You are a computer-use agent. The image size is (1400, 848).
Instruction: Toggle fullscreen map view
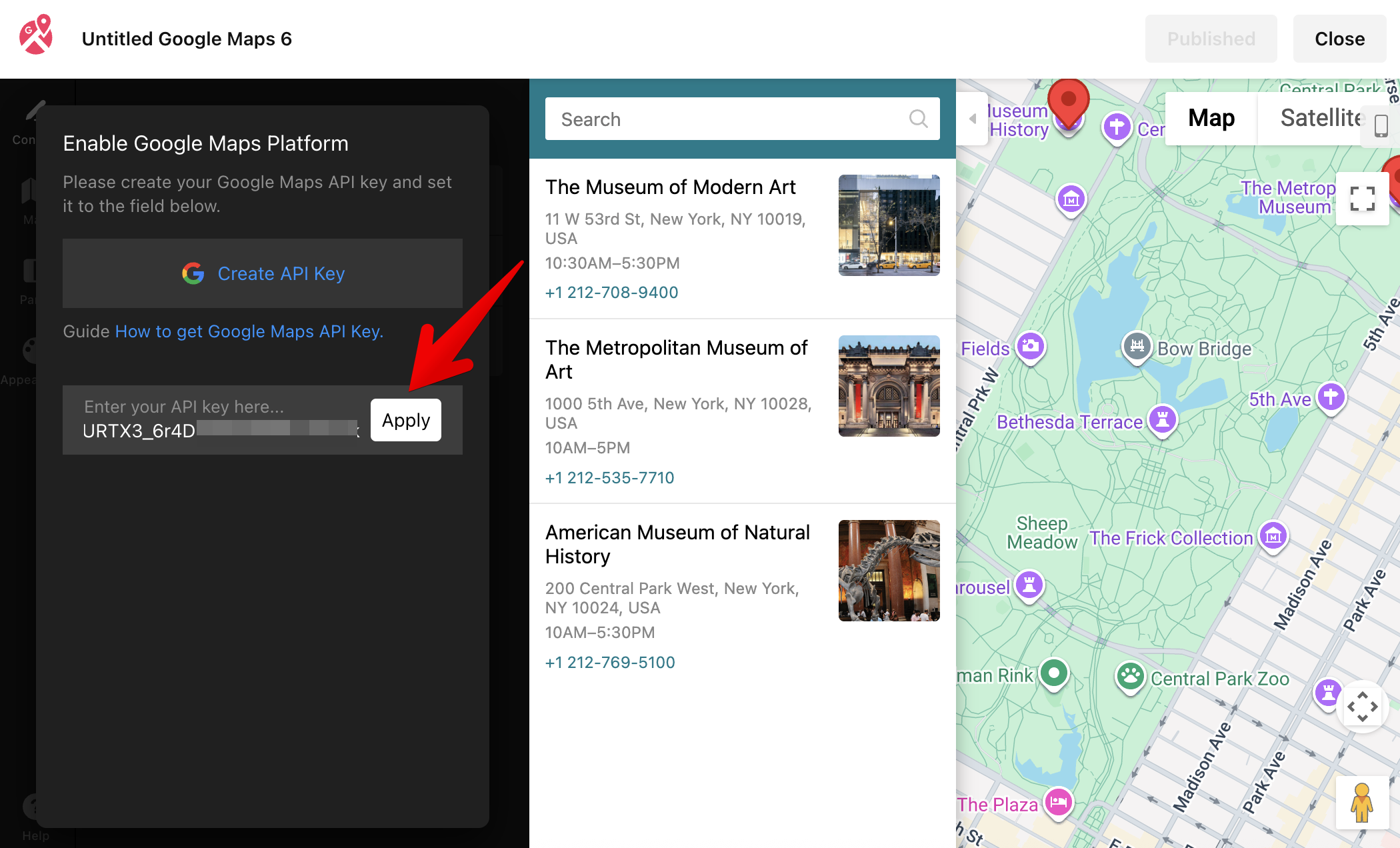tap(1362, 199)
